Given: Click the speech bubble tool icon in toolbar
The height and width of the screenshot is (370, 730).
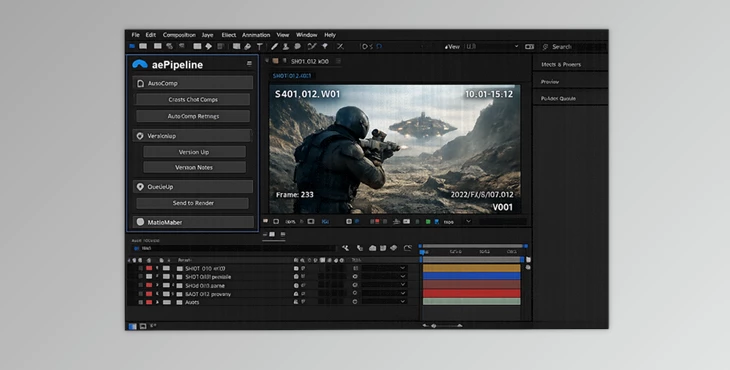Looking at the screenshot, I should click(297, 47).
